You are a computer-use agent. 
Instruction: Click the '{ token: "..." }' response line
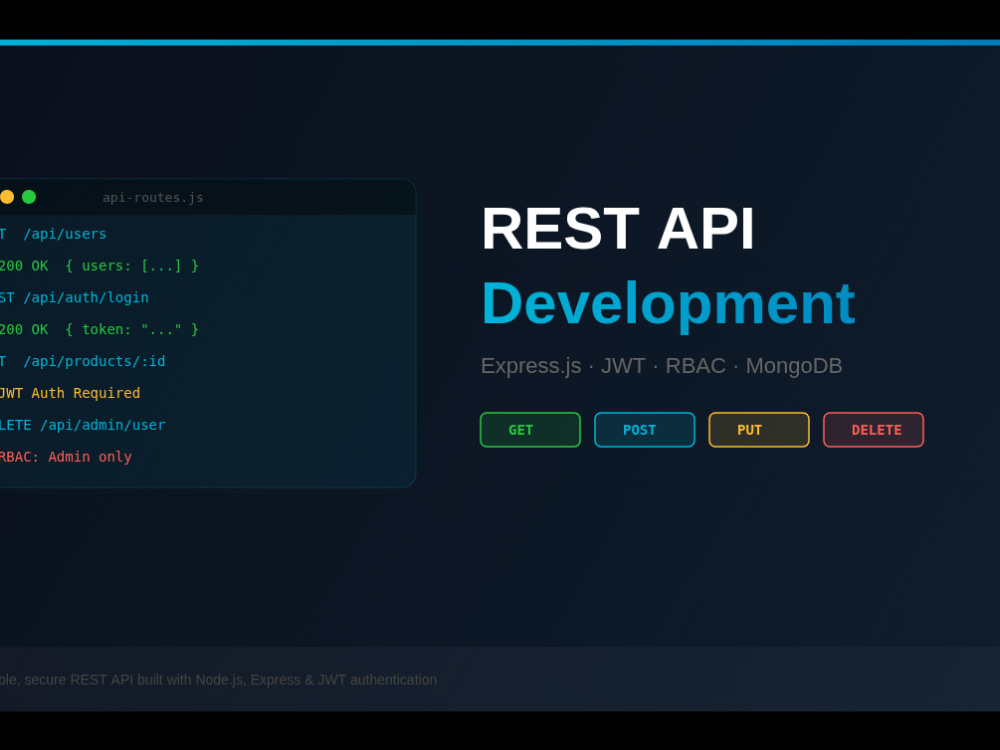click(x=99, y=330)
